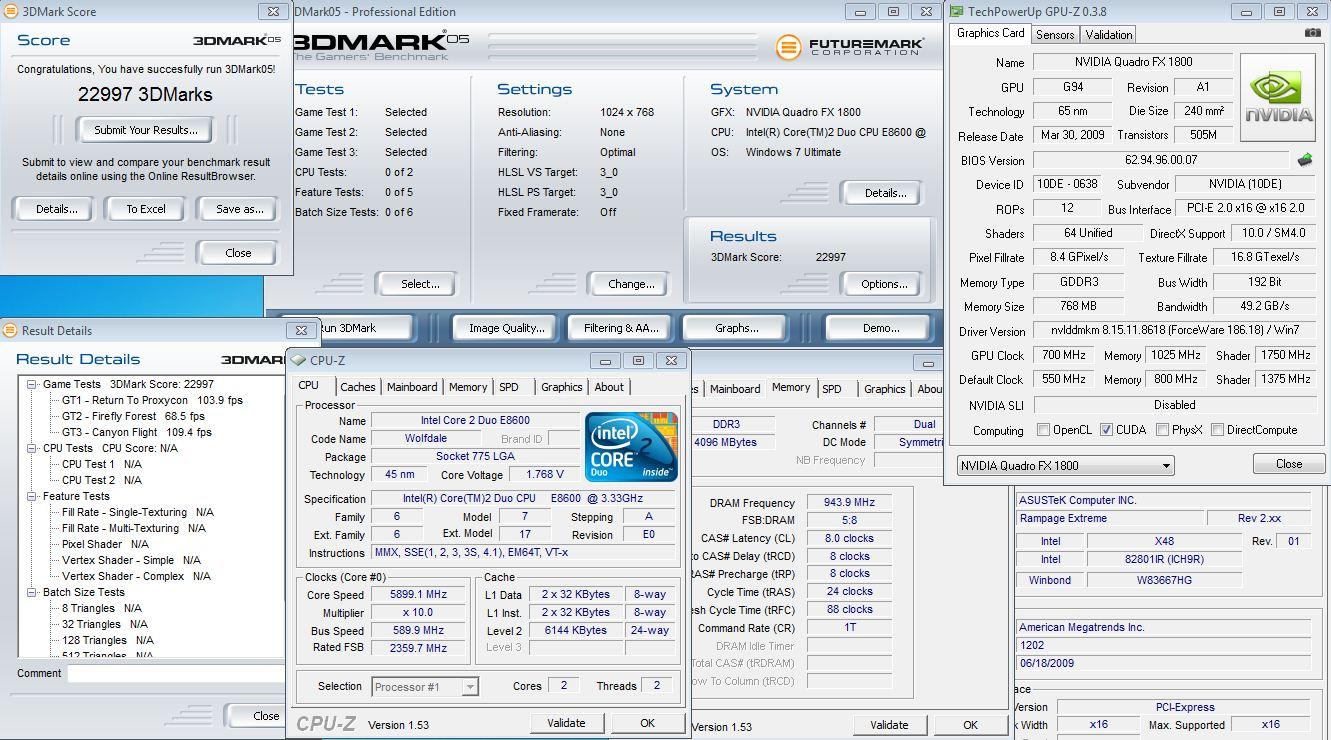The width and height of the screenshot is (1331, 740).
Task: Click the GPU-Z title bar icon
Action: click(x=957, y=12)
